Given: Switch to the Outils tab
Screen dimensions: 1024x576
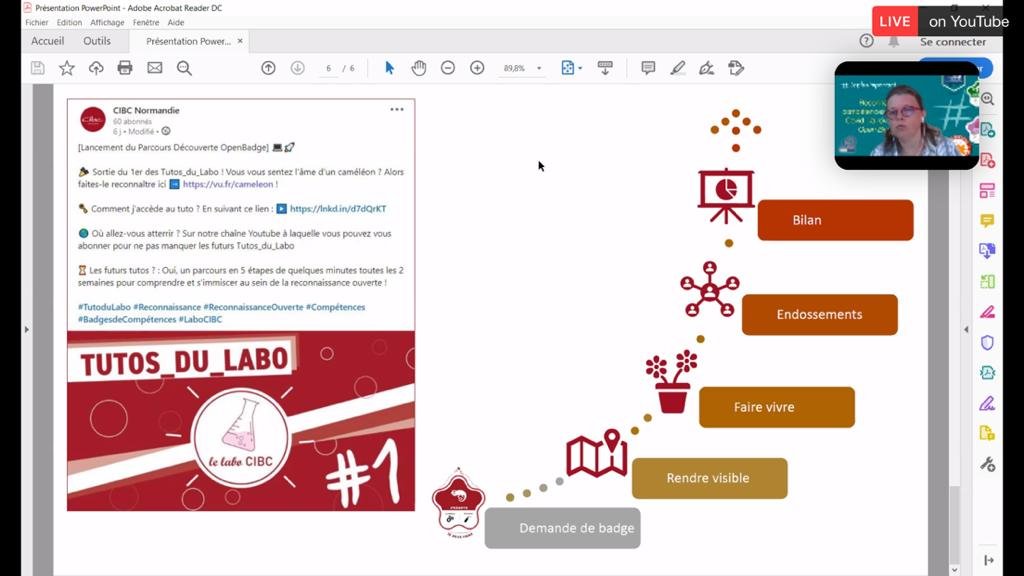Looking at the screenshot, I should point(97,41).
